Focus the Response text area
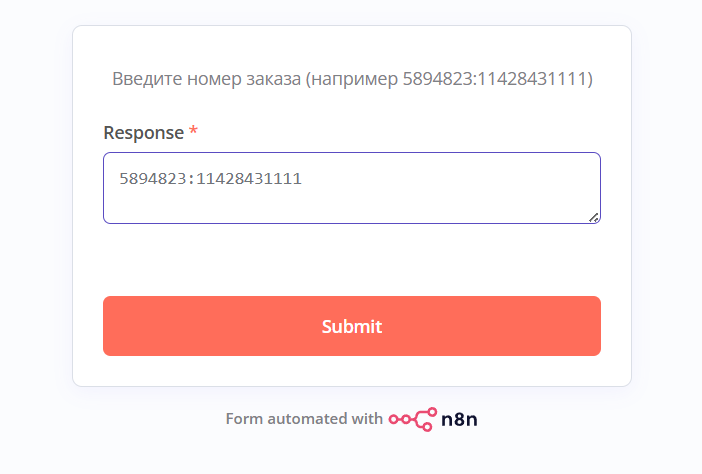702x474 pixels. (x=352, y=188)
